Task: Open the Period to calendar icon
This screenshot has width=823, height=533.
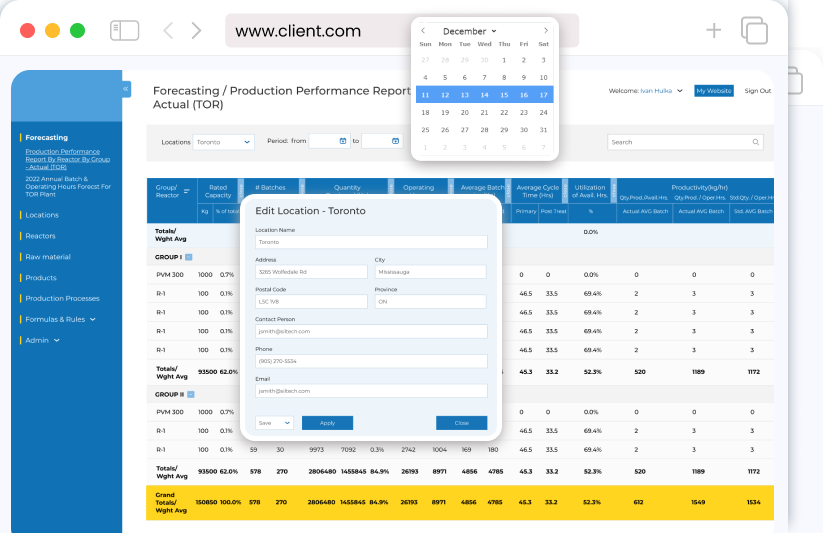Action: [x=396, y=141]
